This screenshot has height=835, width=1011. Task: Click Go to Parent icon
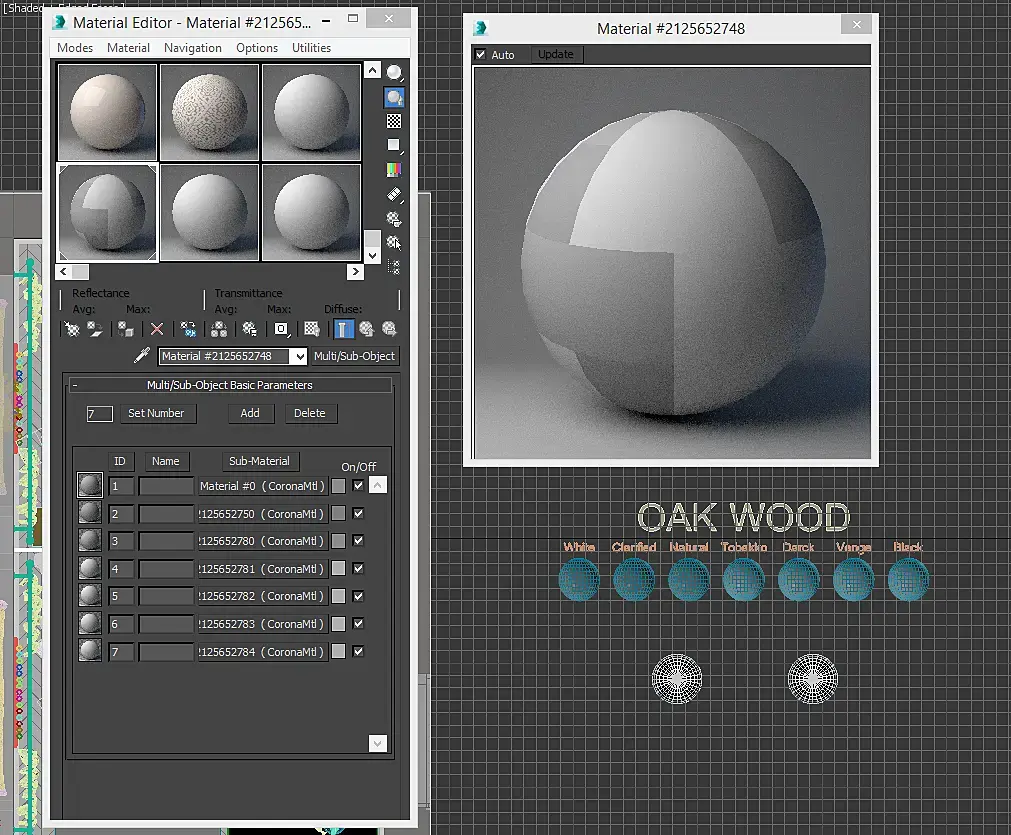(367, 329)
